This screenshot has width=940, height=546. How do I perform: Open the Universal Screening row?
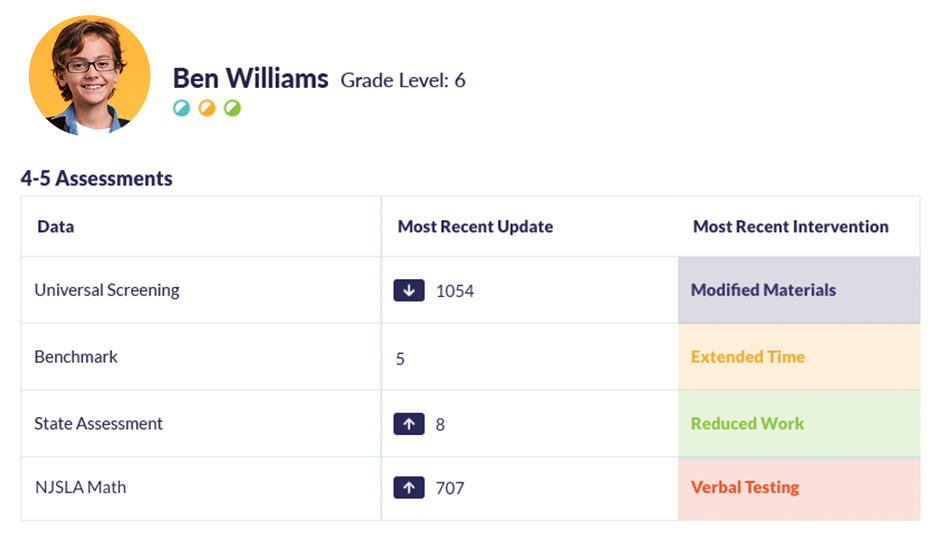107,291
